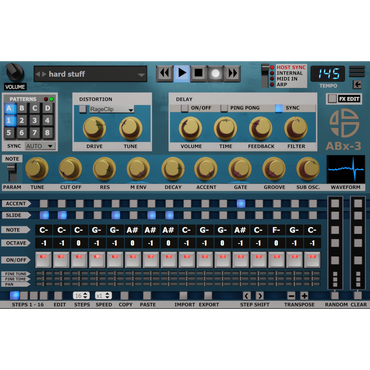Click the left arrow icon below the menu
Screen dimensions: 370x370
(357, 84)
